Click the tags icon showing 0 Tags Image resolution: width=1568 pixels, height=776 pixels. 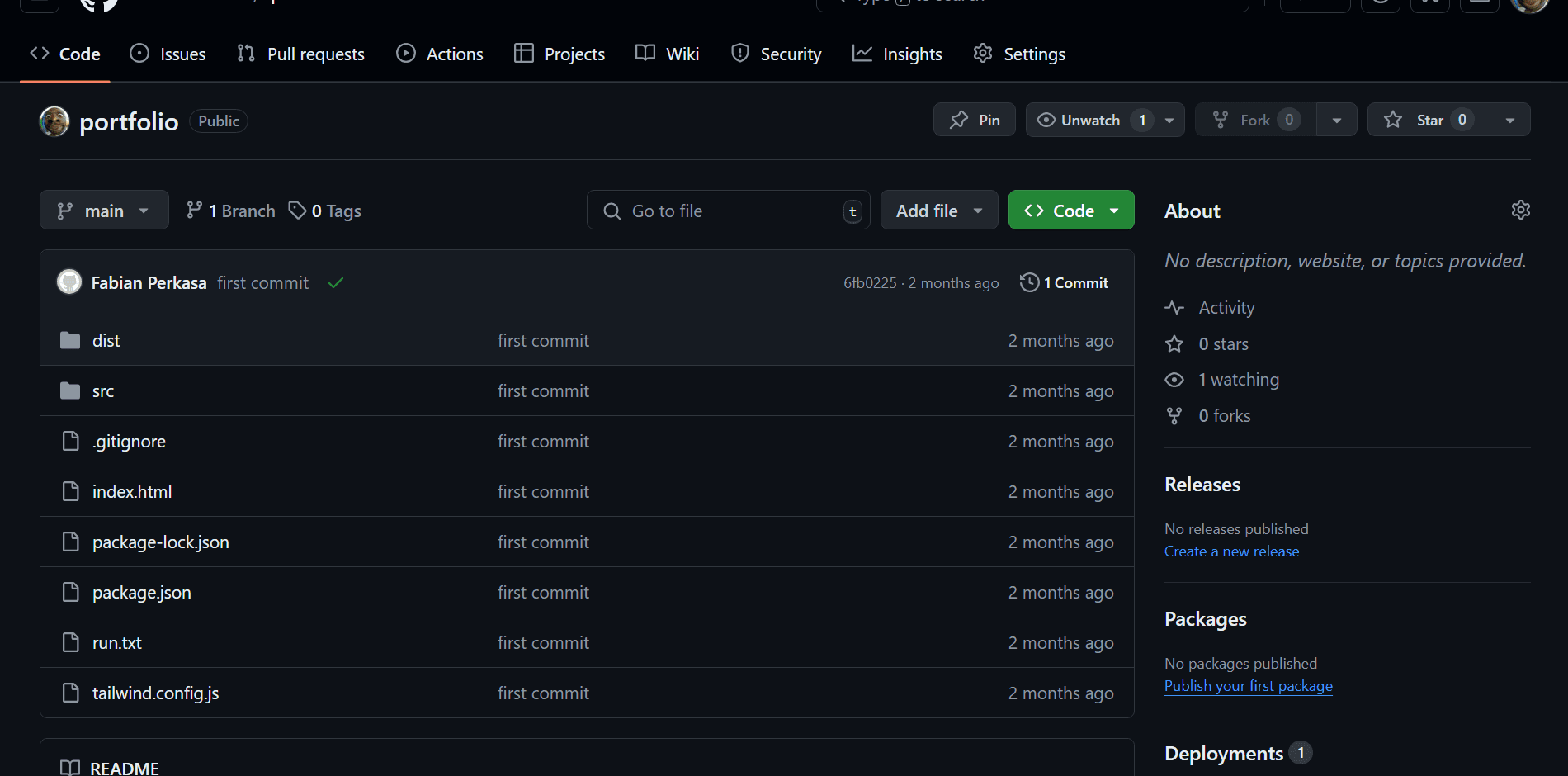tap(297, 211)
